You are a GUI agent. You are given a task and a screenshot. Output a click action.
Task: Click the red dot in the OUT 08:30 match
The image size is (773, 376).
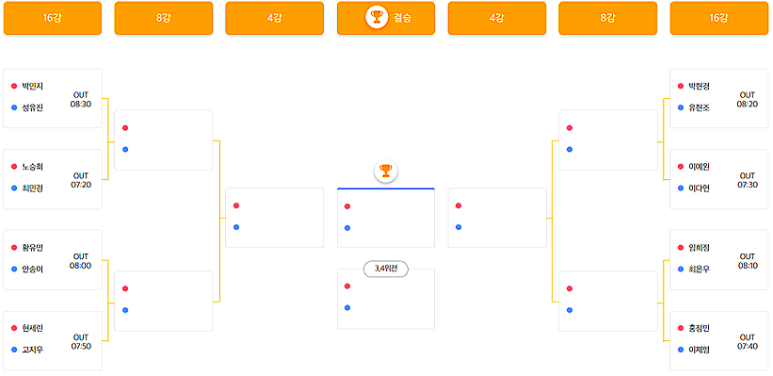click(14, 86)
